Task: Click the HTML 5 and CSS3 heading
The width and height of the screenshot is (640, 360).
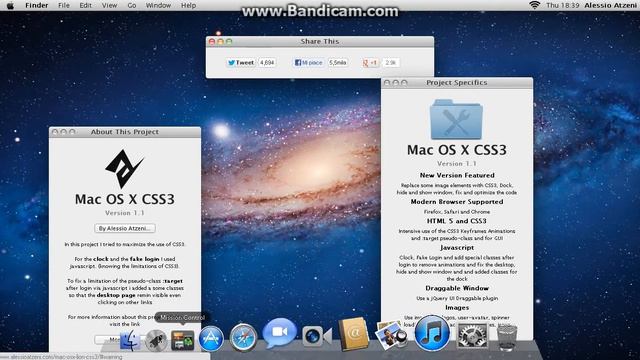Action: point(457,221)
